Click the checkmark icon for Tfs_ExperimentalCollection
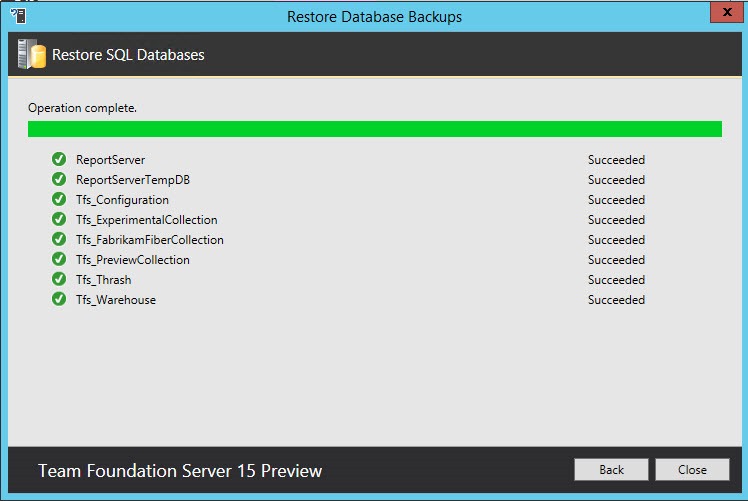This screenshot has width=748, height=501. [x=59, y=220]
